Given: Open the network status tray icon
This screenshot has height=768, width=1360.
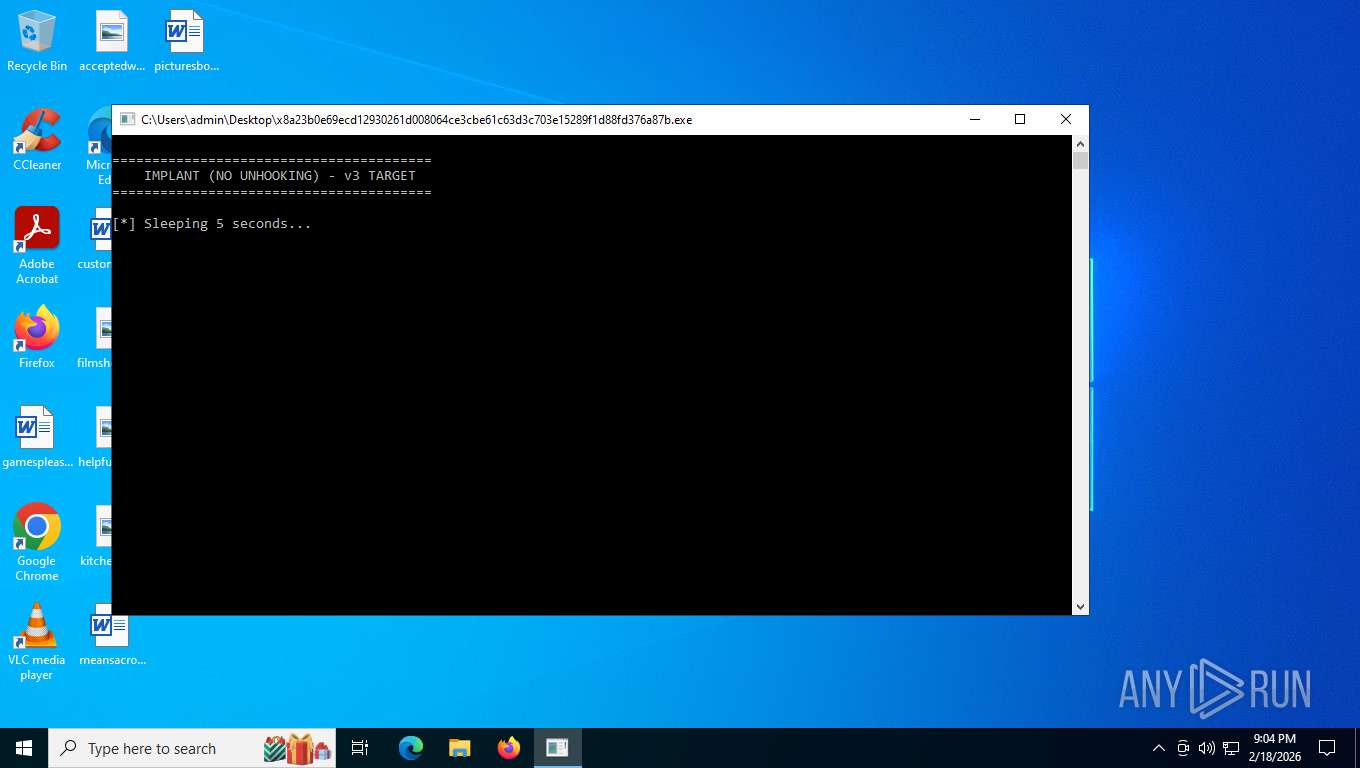Looking at the screenshot, I should coord(1231,748).
